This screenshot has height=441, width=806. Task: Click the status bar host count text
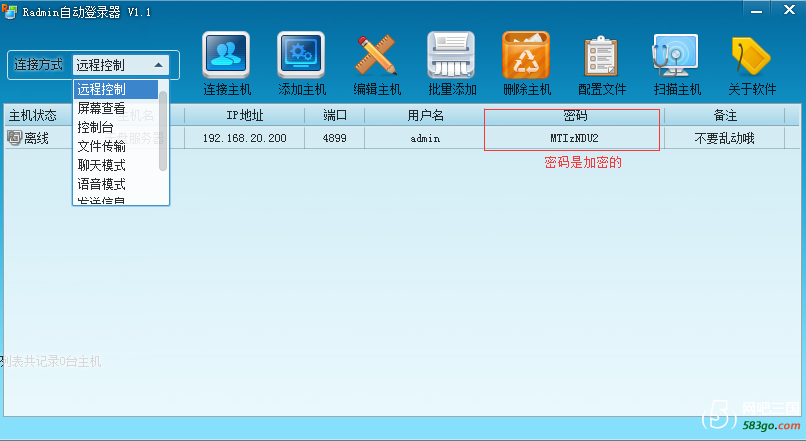pos(51,361)
